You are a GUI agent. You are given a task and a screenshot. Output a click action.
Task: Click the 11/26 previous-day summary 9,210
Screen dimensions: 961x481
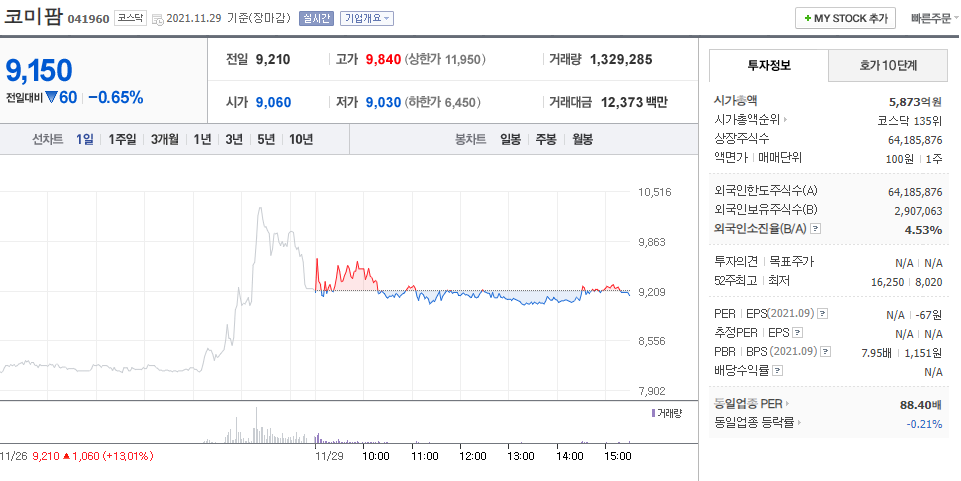[x=44, y=456]
